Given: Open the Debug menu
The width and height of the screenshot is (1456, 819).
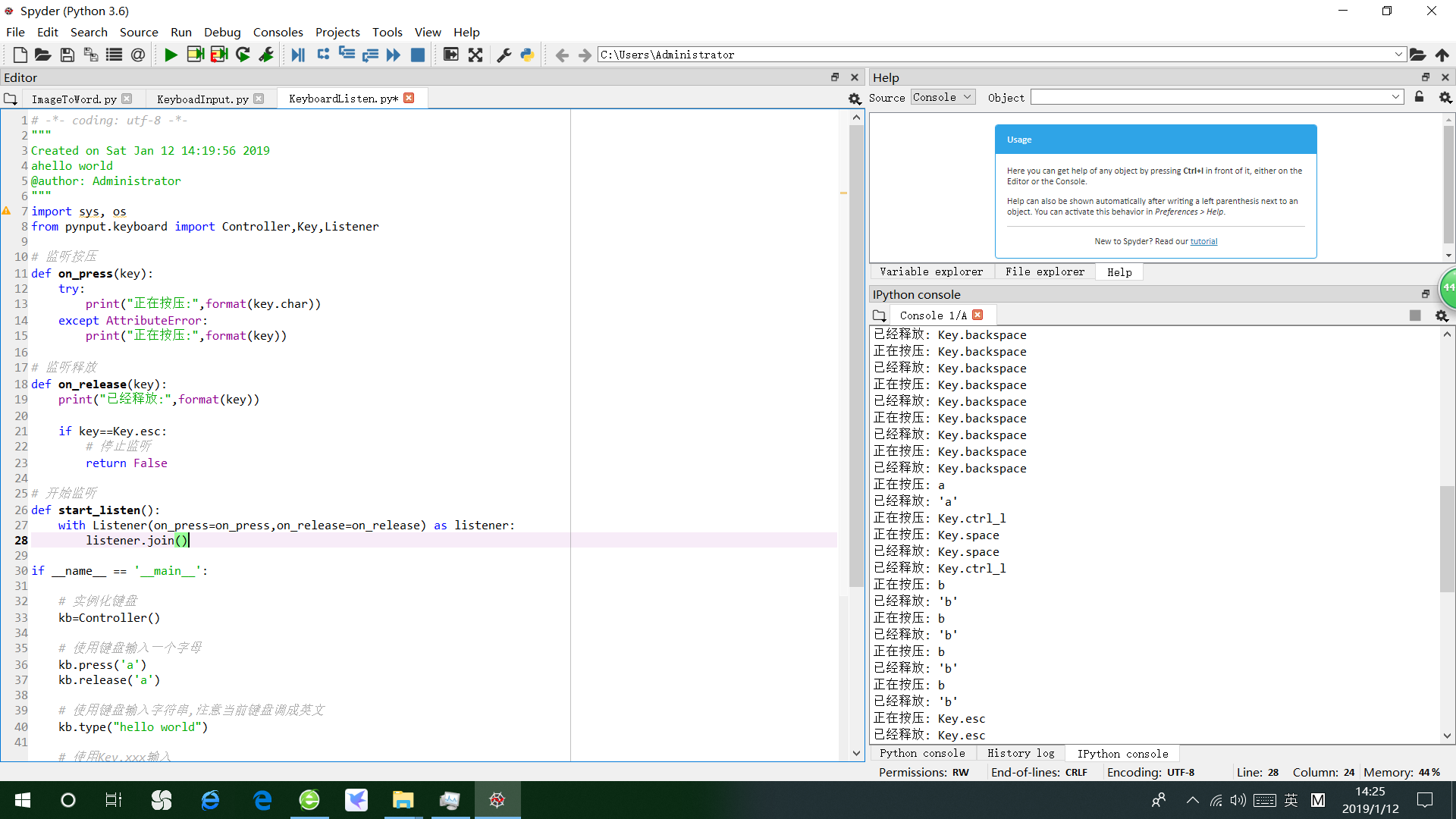Looking at the screenshot, I should pyautogui.click(x=222, y=32).
